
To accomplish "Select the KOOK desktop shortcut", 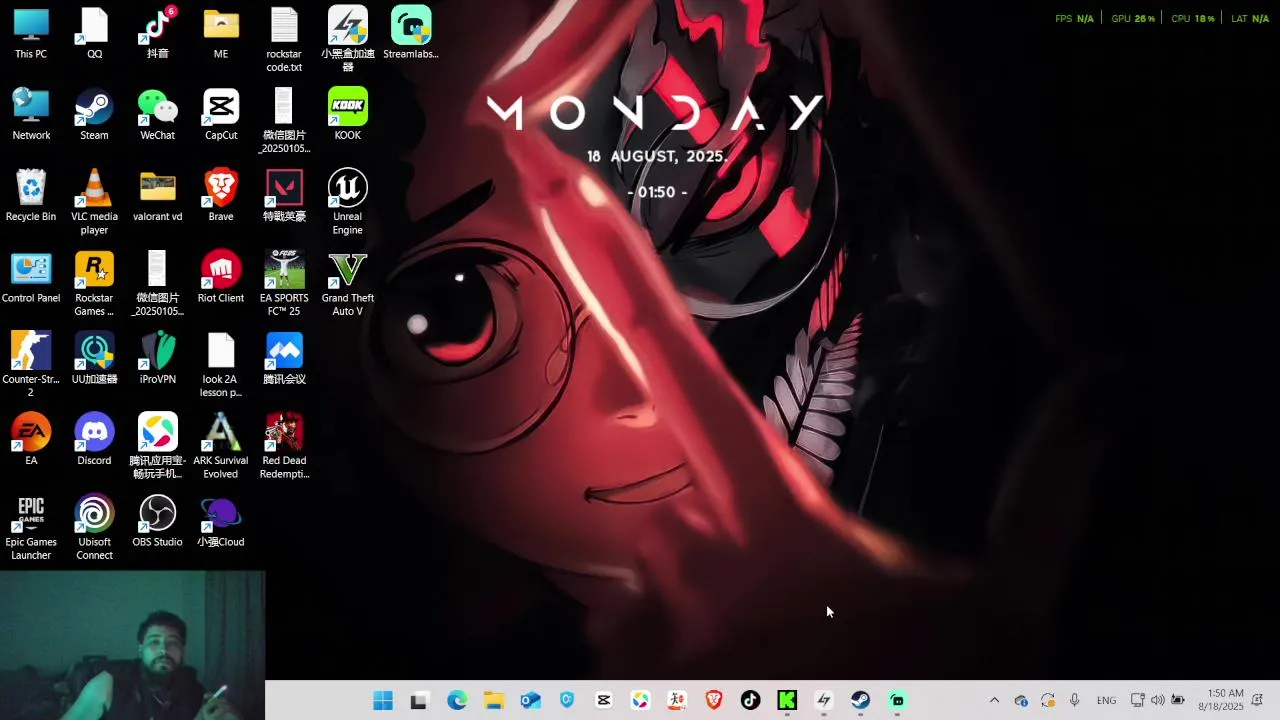I will pos(348,115).
